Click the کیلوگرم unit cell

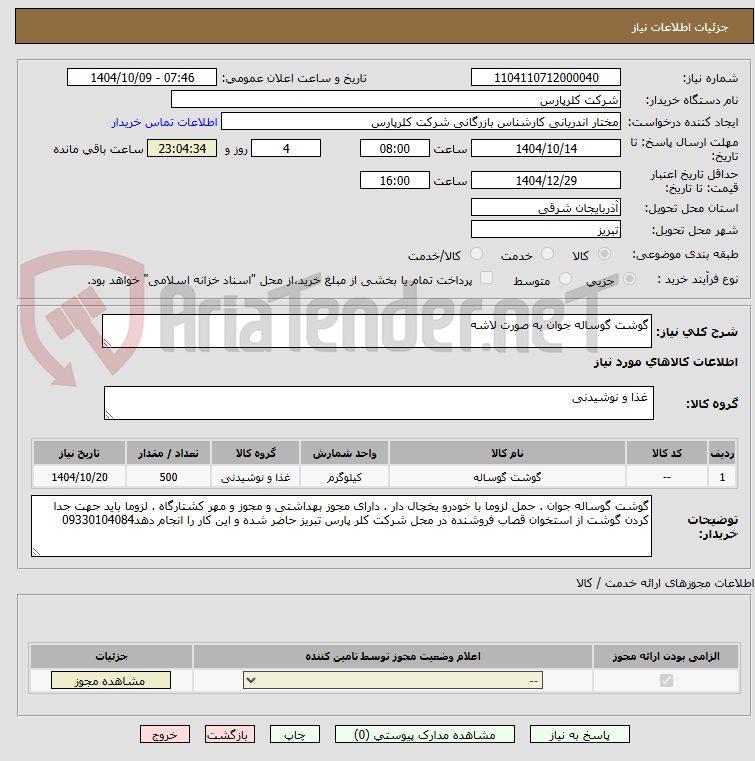pos(345,477)
